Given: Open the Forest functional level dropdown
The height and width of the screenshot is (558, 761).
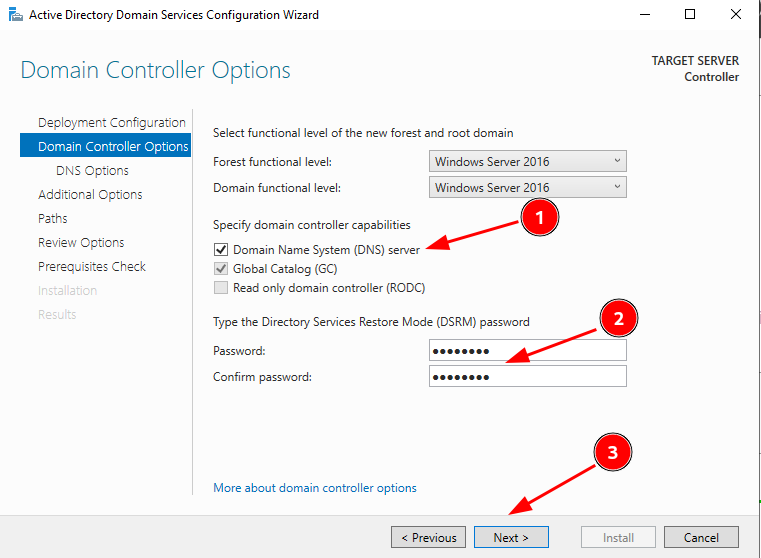Looking at the screenshot, I should coord(528,161).
